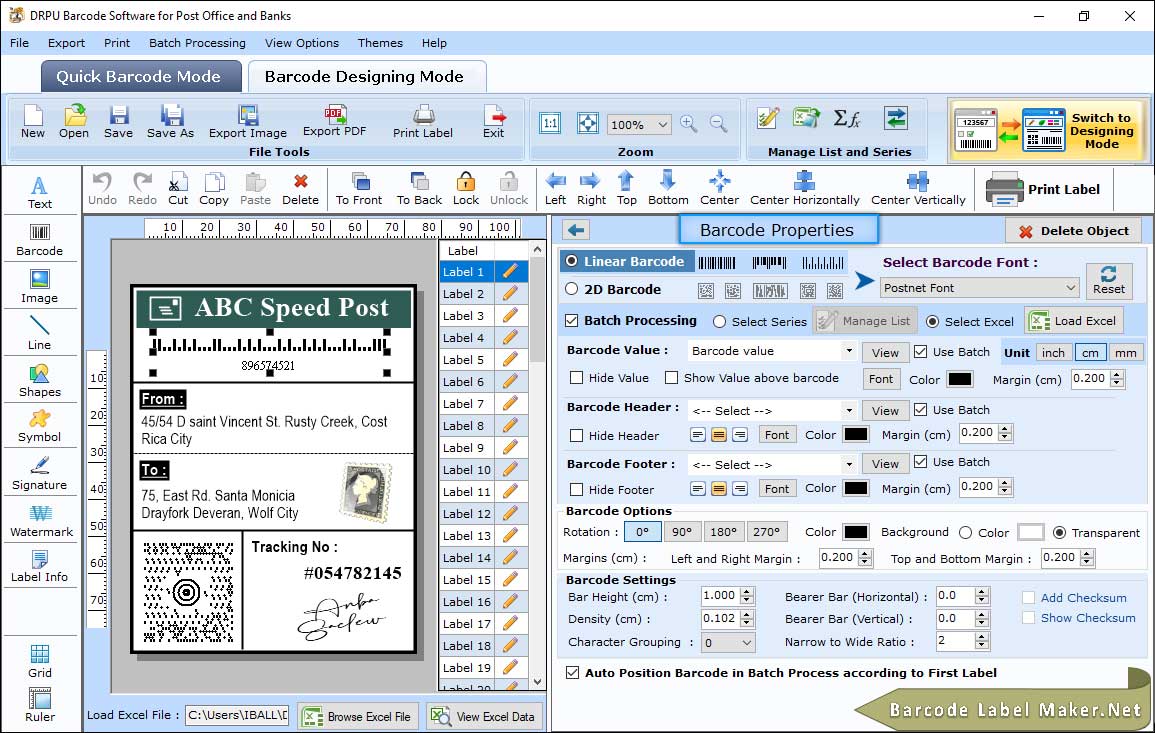Click the Delete toolbar icon
This screenshot has width=1155, height=733.
coord(301,189)
